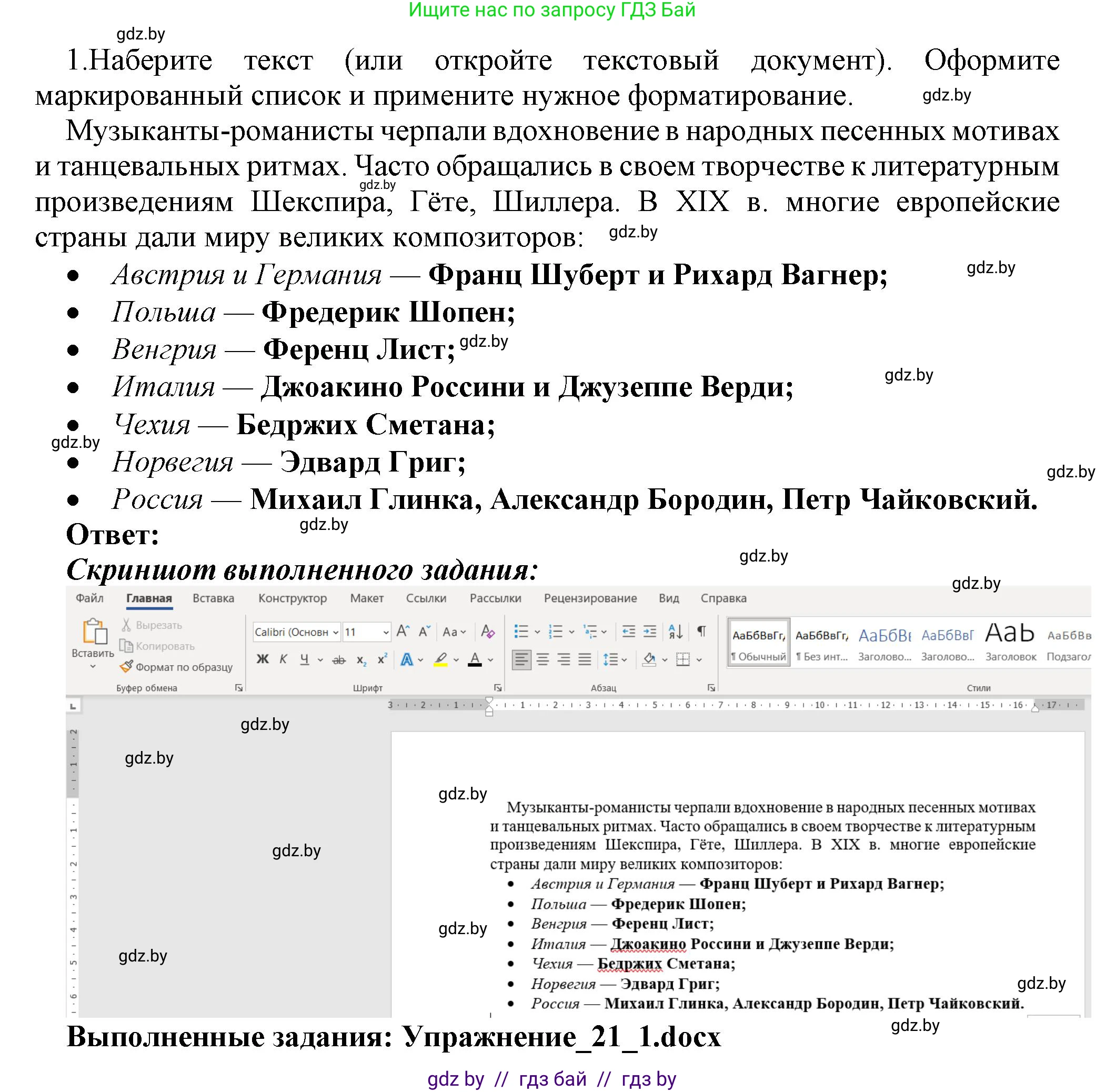Click the text effects A icon
The width and height of the screenshot is (1105, 1092).
(407, 659)
